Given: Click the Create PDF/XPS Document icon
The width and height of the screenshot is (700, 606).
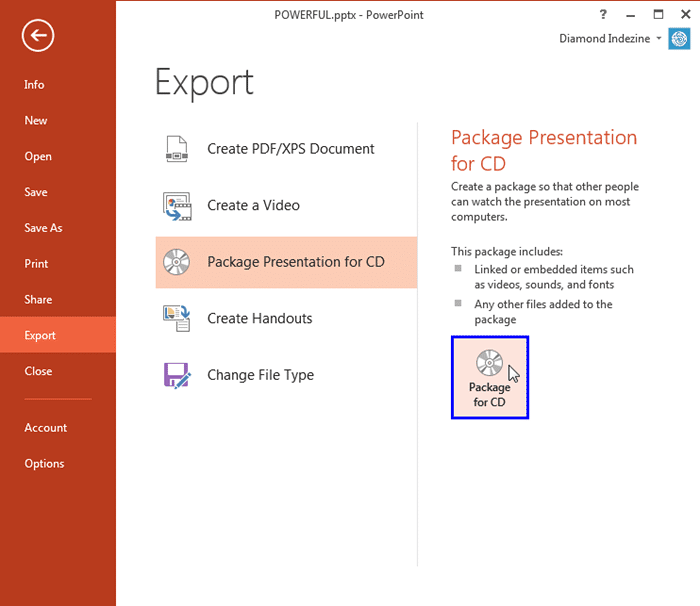Looking at the screenshot, I should pos(177,149).
